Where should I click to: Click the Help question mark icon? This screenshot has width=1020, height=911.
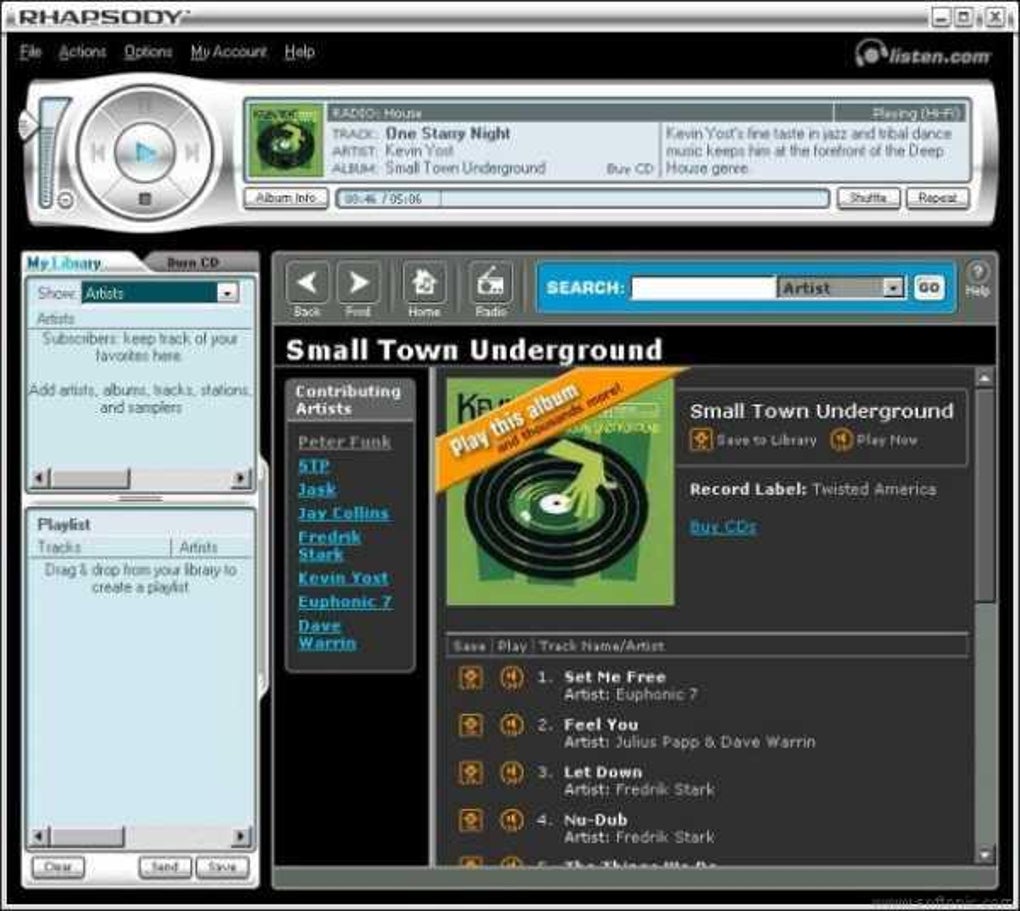click(978, 271)
